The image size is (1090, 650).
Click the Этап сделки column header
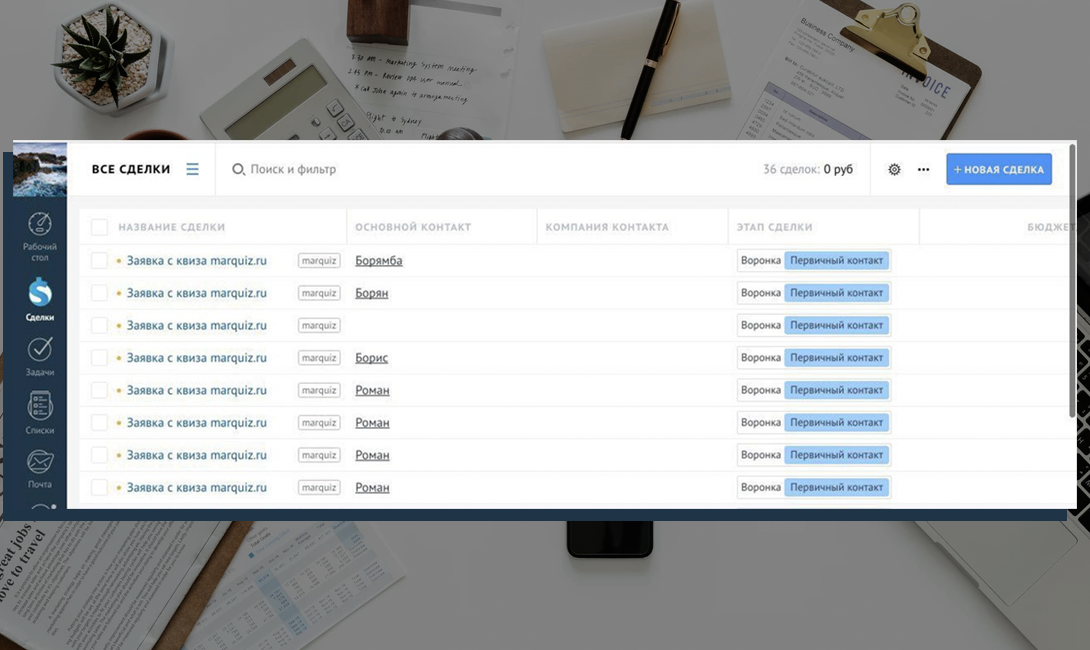pos(774,227)
